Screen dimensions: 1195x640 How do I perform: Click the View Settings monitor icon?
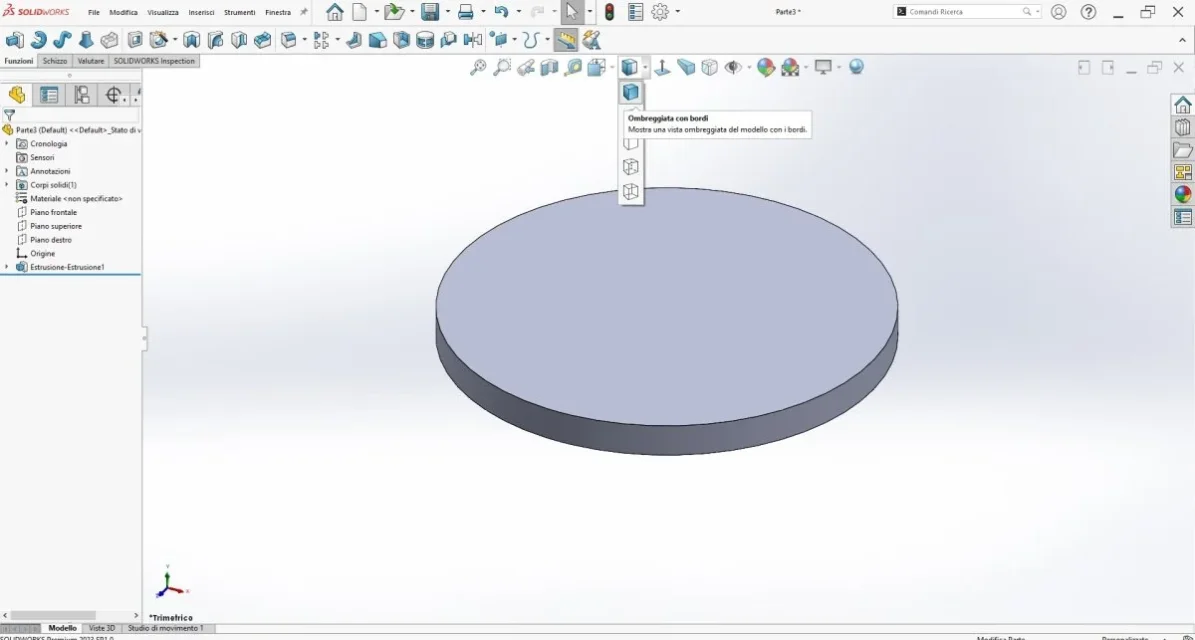click(823, 67)
